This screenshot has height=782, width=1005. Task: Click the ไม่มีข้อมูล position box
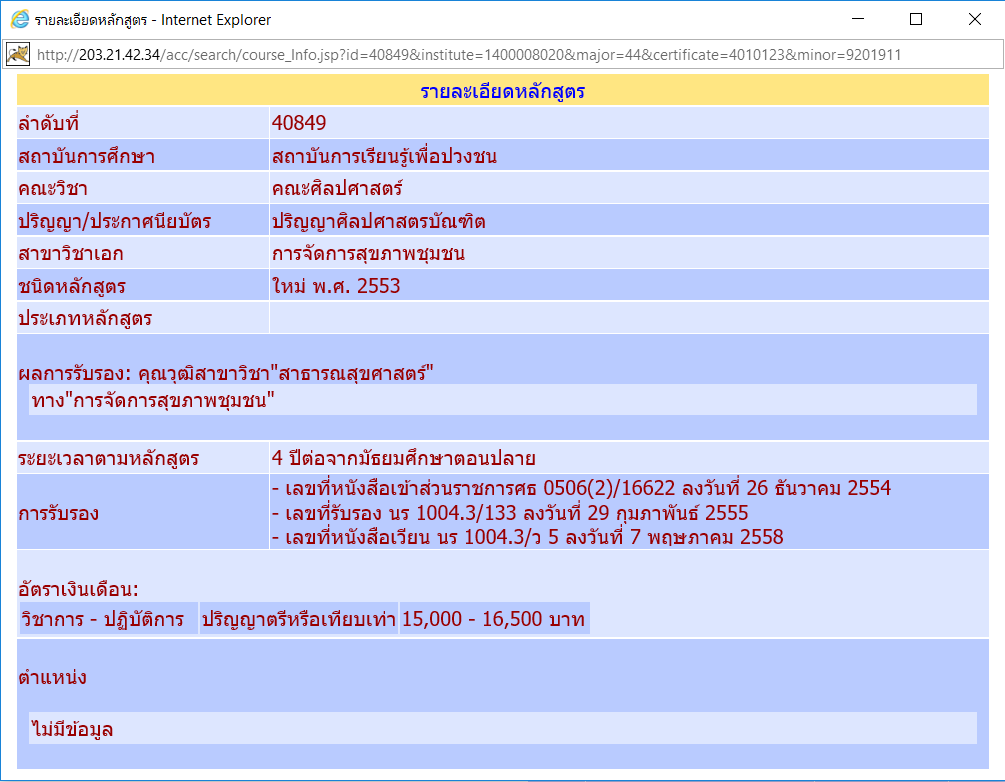click(502, 729)
